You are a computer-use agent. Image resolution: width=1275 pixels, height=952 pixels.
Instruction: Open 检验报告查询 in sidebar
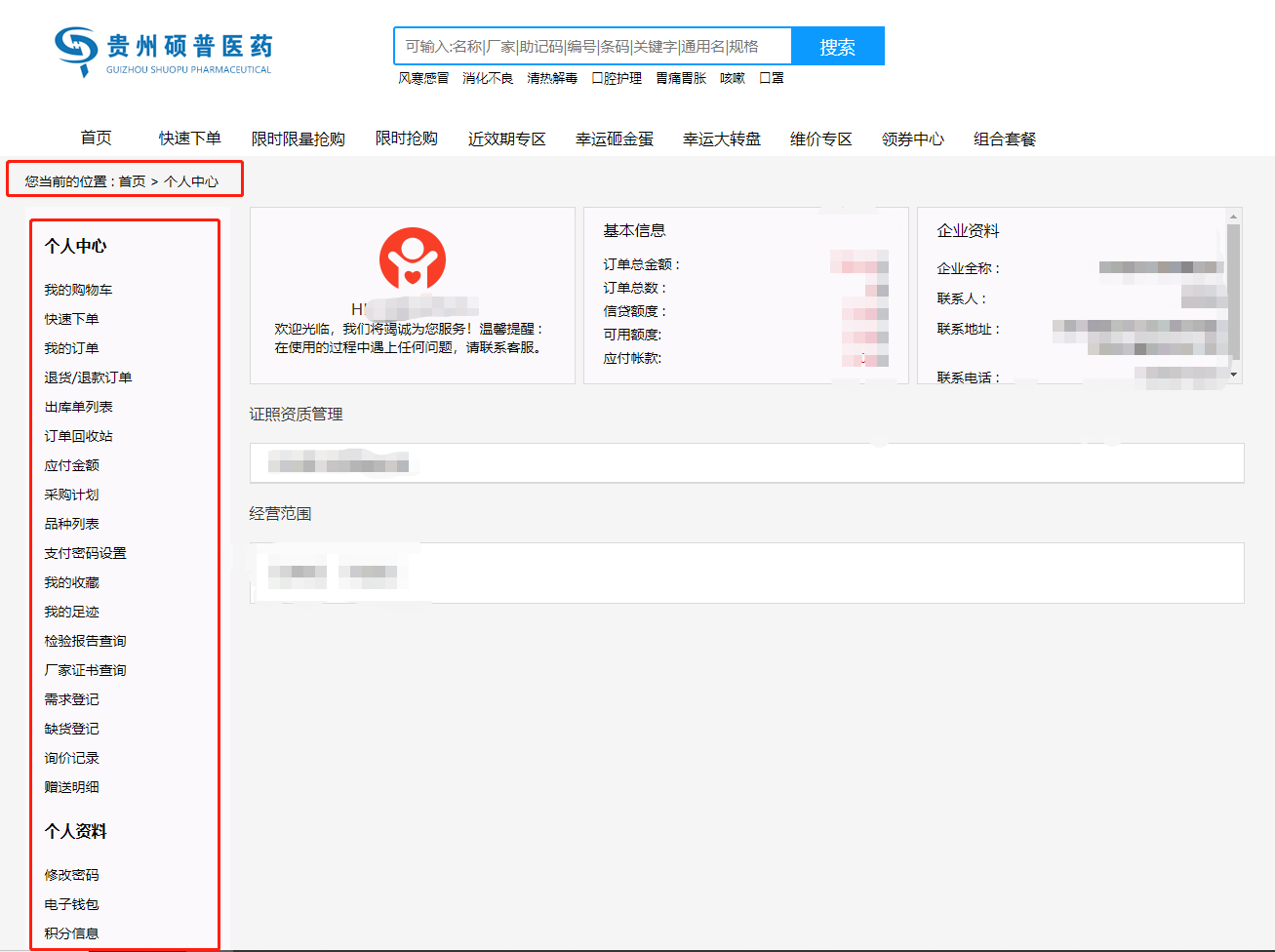point(85,641)
